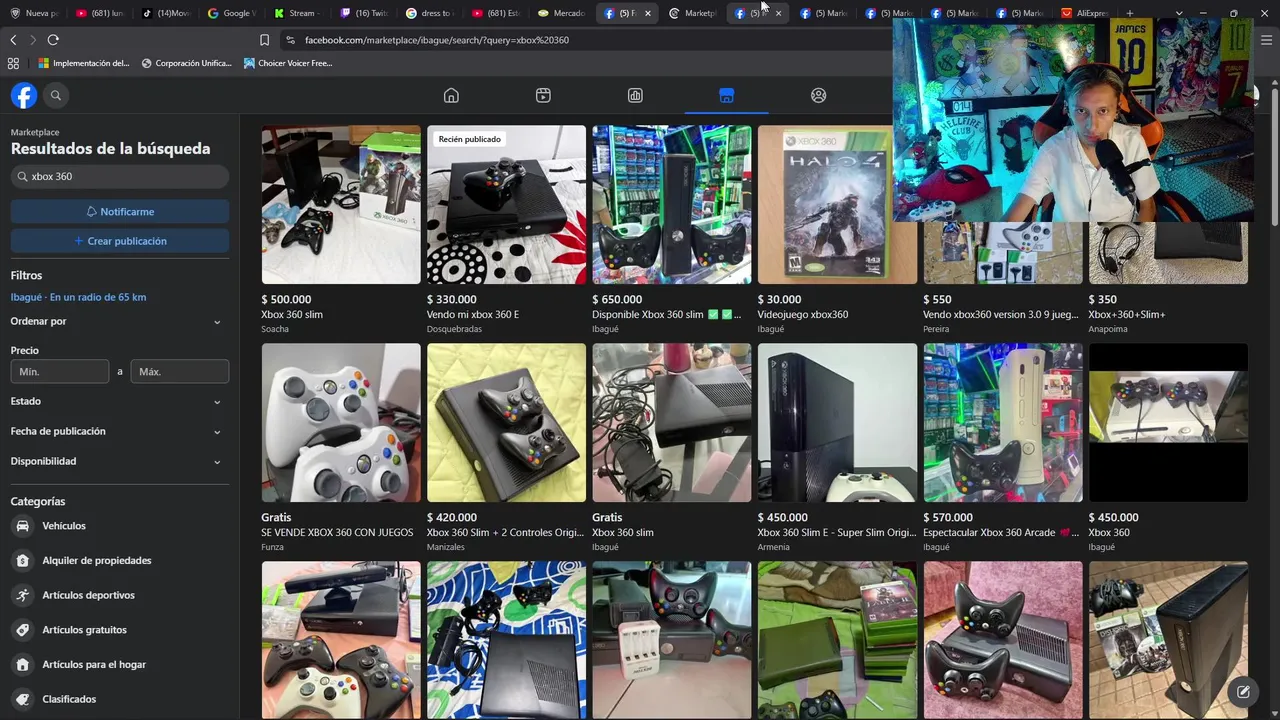
Task: Expand the Estado filter
Action: point(119,401)
